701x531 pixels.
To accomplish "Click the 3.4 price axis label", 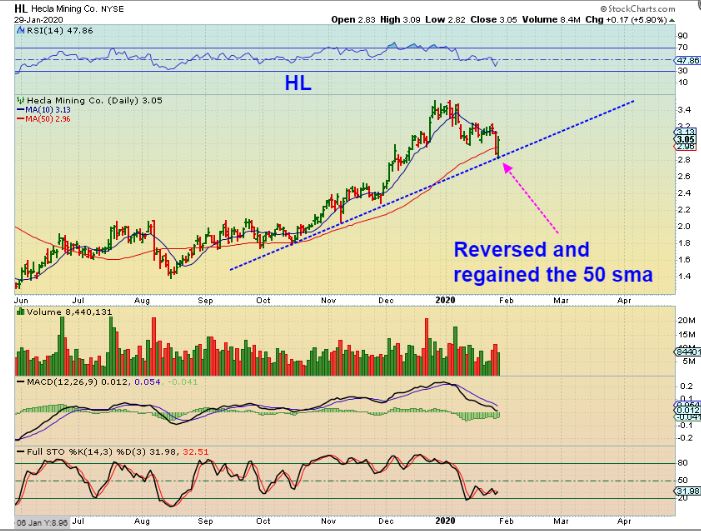I will [x=684, y=110].
